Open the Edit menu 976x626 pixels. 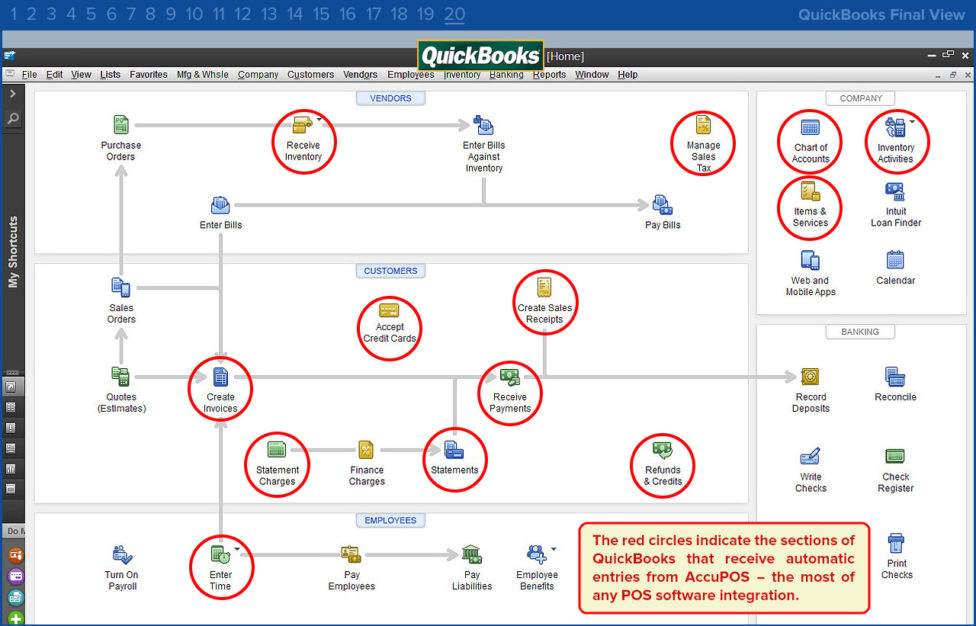pyautogui.click(x=54, y=75)
